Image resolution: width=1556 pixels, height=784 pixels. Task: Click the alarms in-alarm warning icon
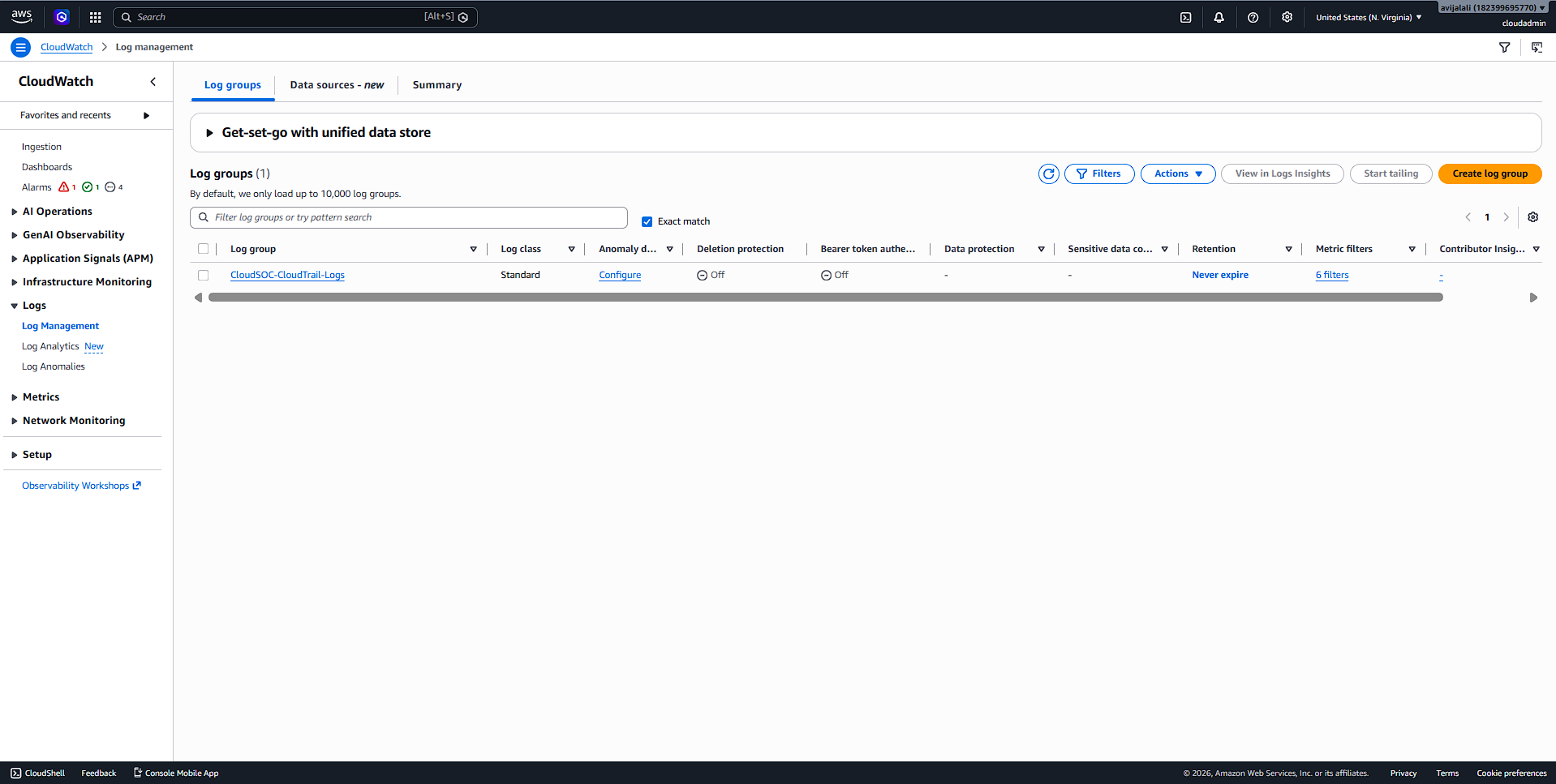point(64,187)
